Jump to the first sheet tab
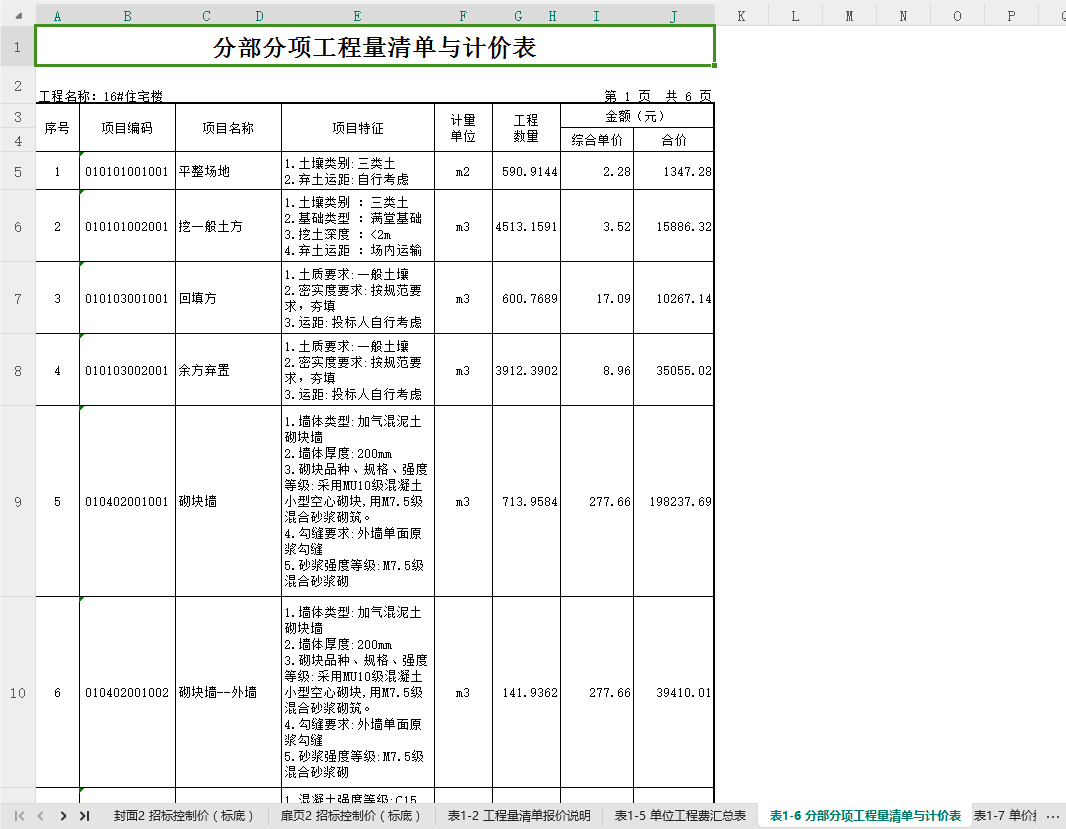 click(x=19, y=815)
